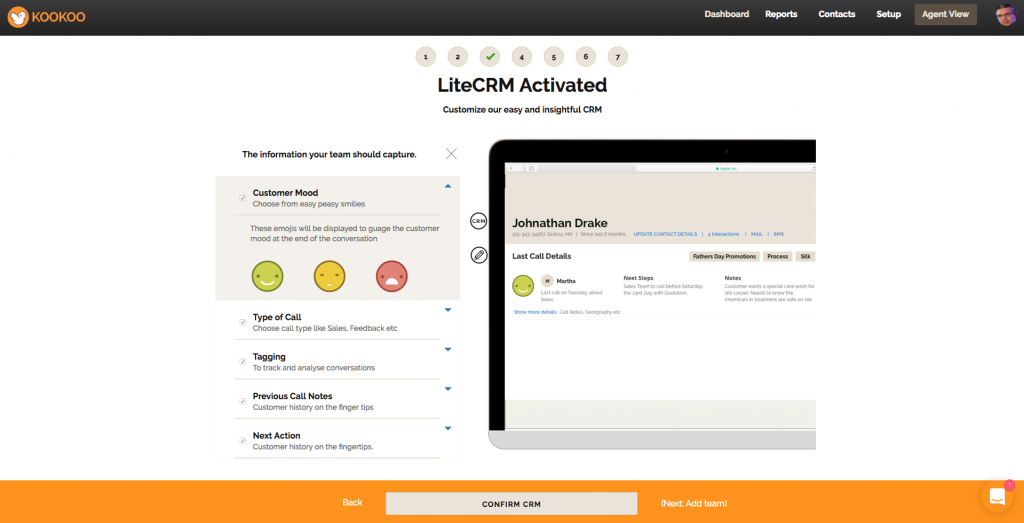The image size is (1024, 523).
Task: Go to step 6
Action: [x=586, y=57]
